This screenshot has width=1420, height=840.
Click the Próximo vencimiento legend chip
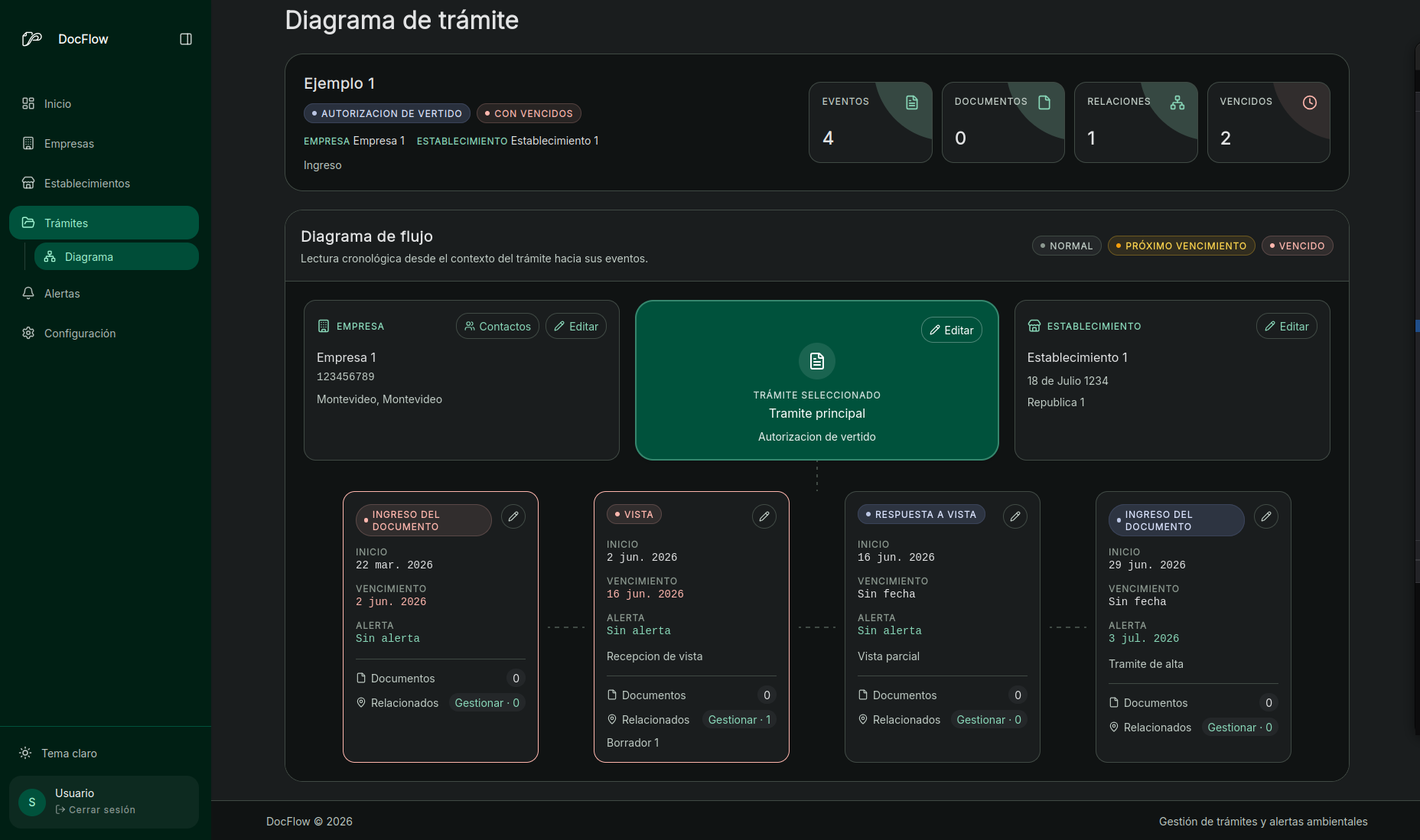(x=1181, y=246)
